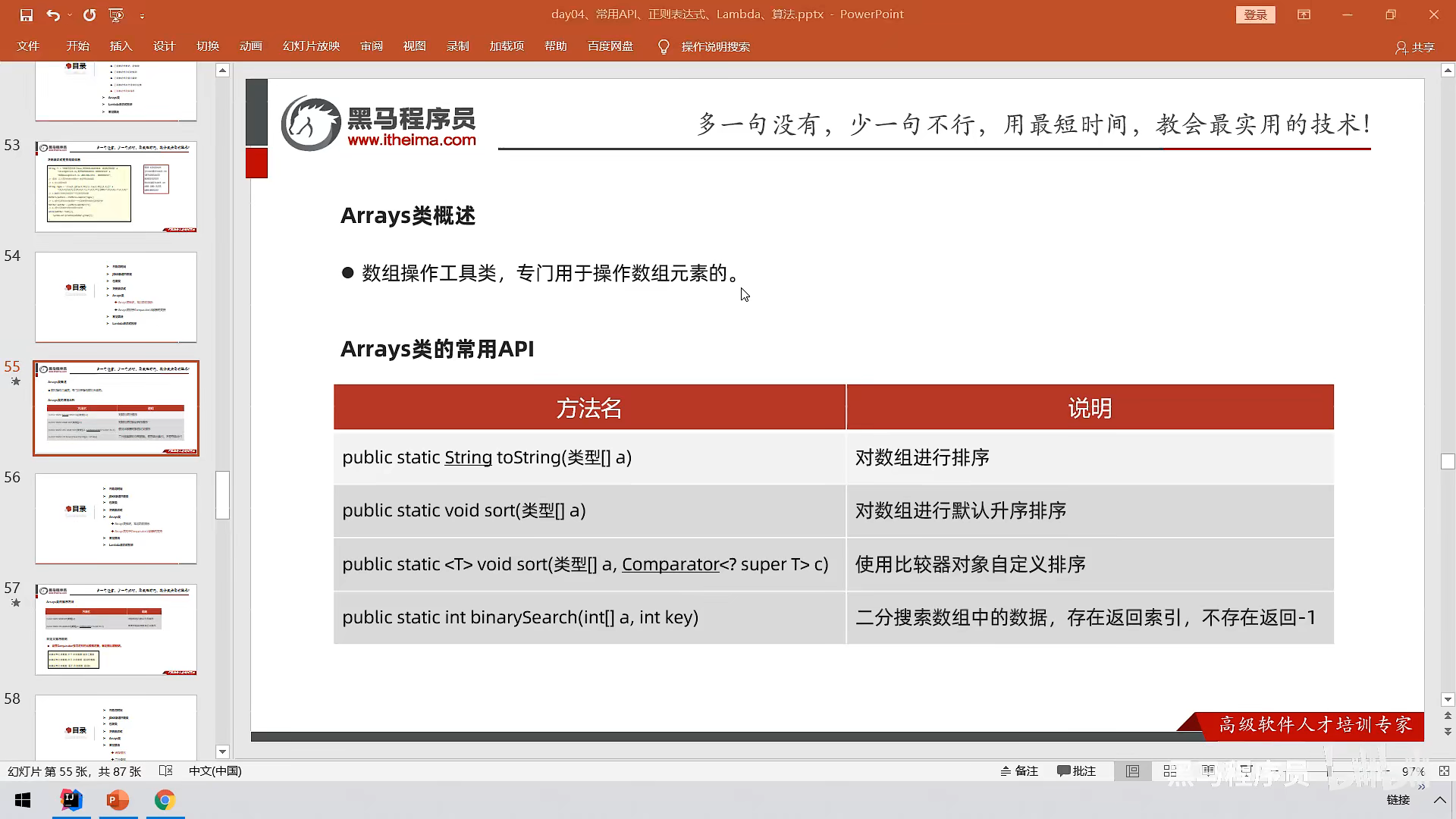Select slide 57 thumbnail
The height and width of the screenshot is (819, 1456).
pyautogui.click(x=116, y=629)
